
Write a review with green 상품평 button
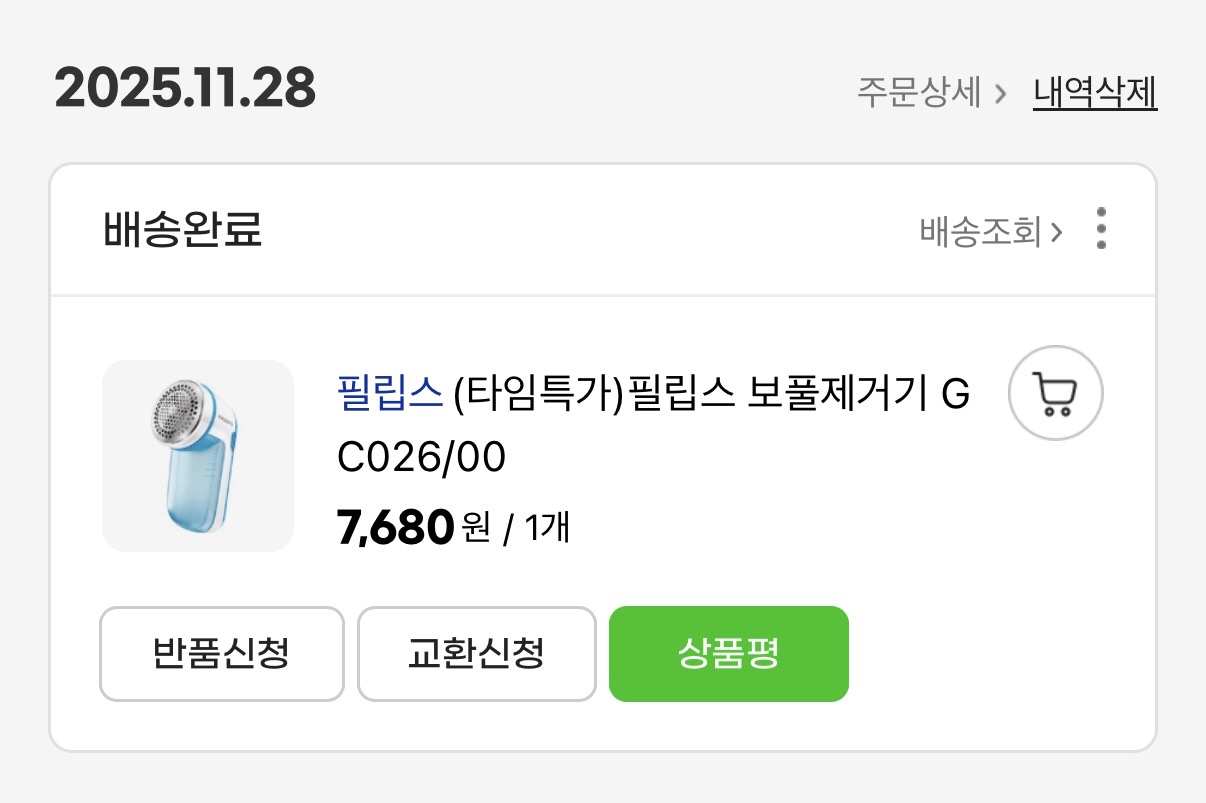(728, 654)
